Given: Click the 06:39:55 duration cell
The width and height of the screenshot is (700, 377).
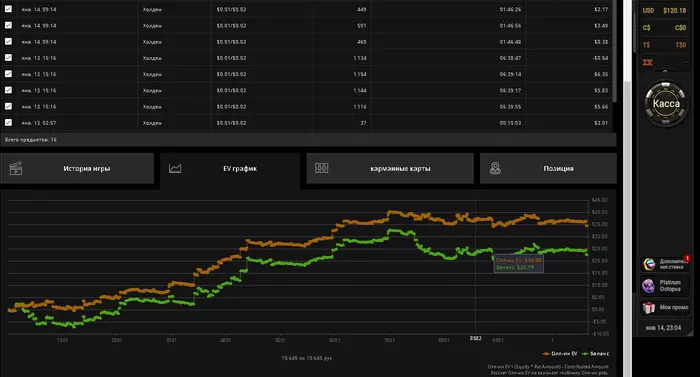Looking at the screenshot, I should click(510, 107).
